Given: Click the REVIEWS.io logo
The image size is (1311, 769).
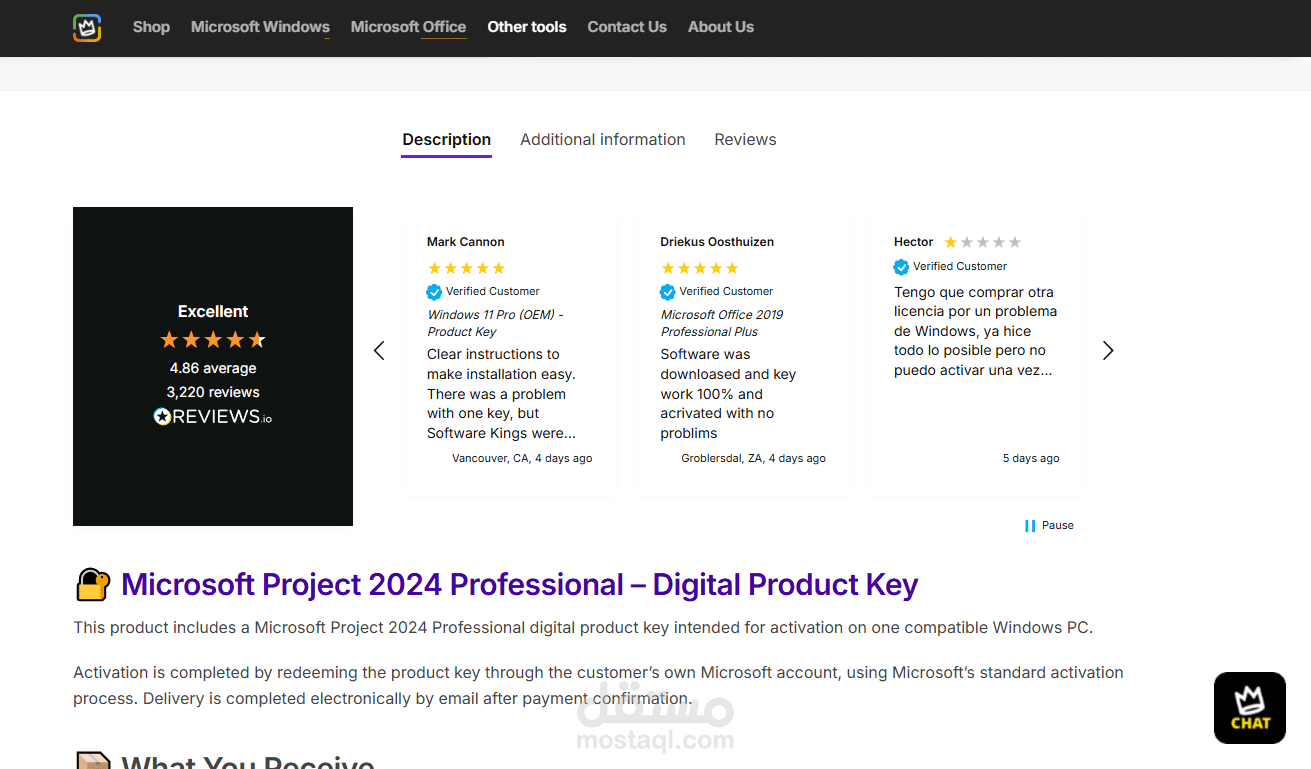Looking at the screenshot, I should [213, 417].
